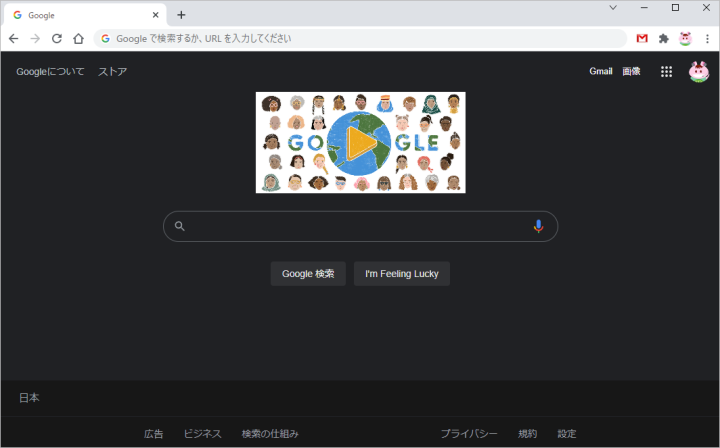Start voice search with microphone icon
Viewport: 720px width, 448px height.
(x=538, y=226)
